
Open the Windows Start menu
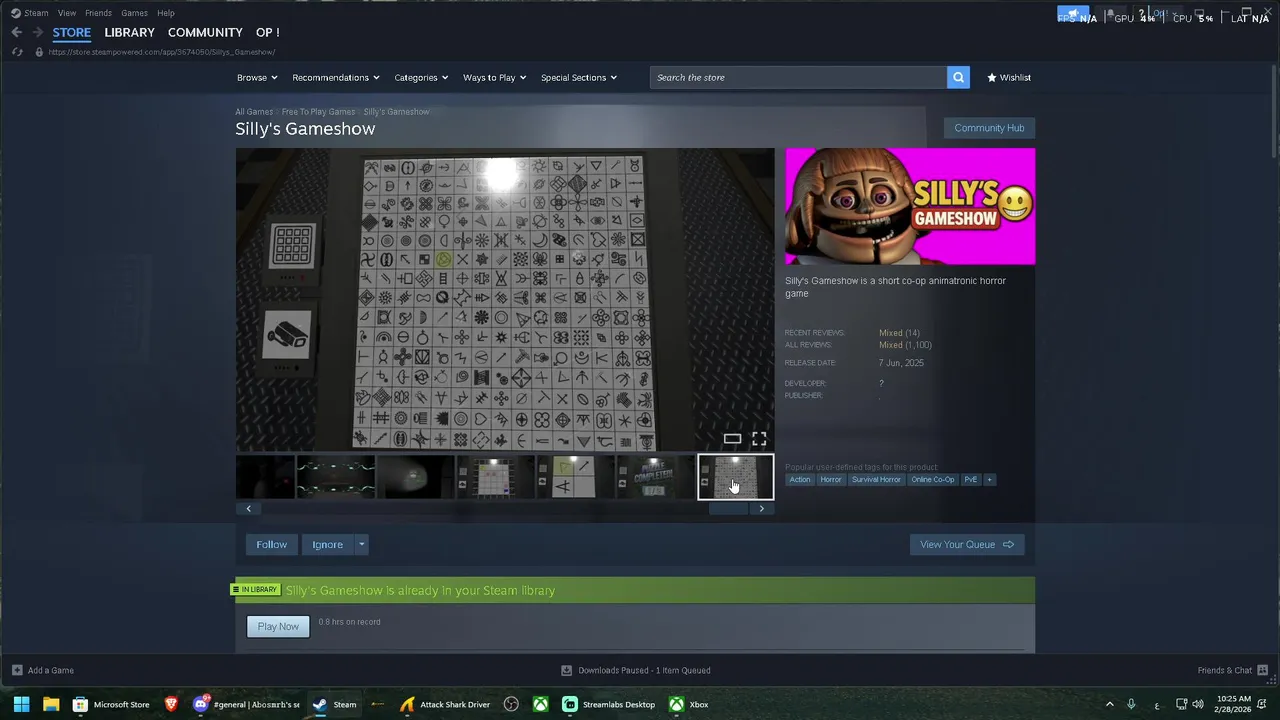(x=21, y=704)
